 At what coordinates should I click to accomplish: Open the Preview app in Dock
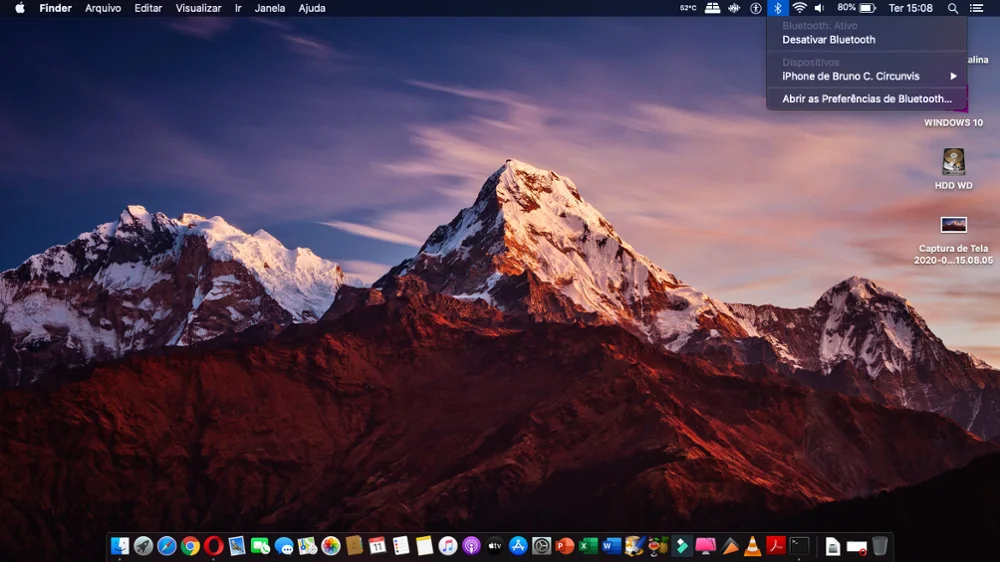(237, 546)
